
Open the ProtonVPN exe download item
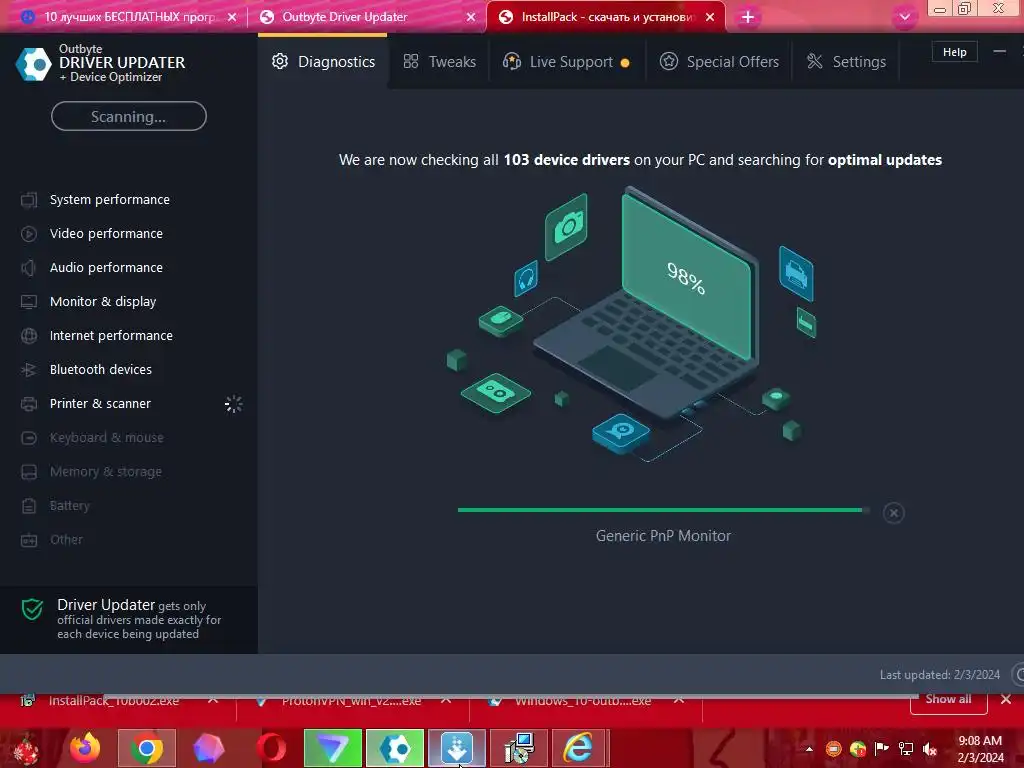(351, 701)
